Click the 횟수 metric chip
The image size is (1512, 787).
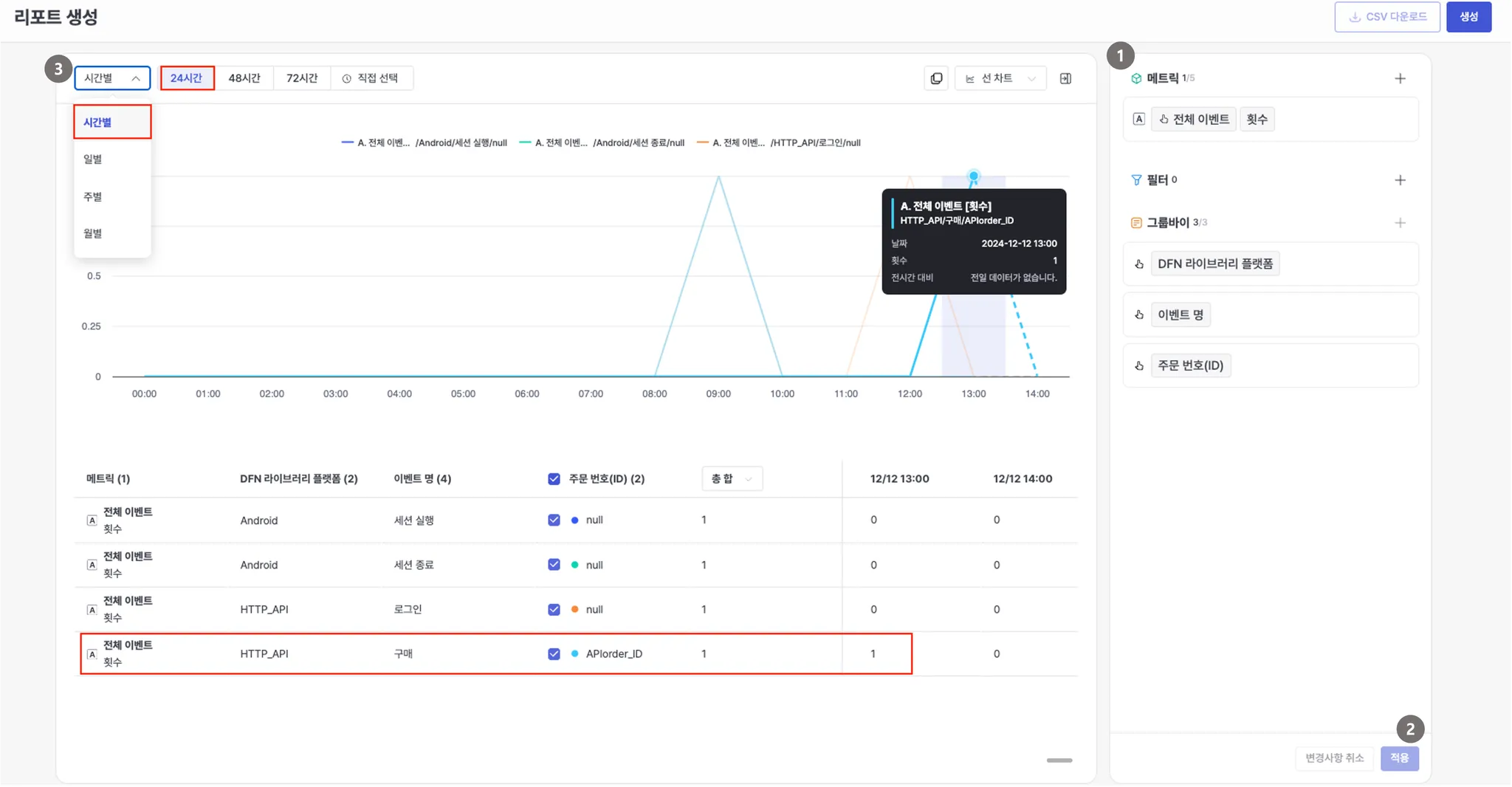[x=1257, y=120]
